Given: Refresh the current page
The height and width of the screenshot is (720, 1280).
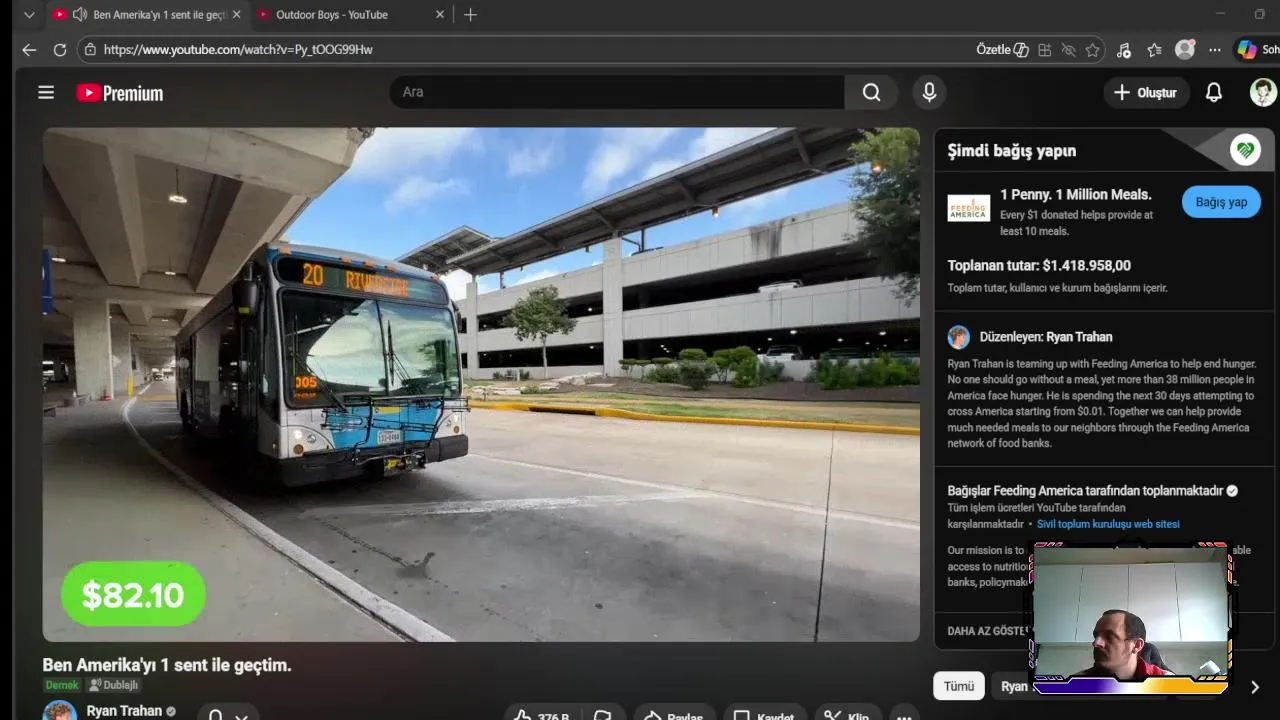Looking at the screenshot, I should click(x=60, y=49).
